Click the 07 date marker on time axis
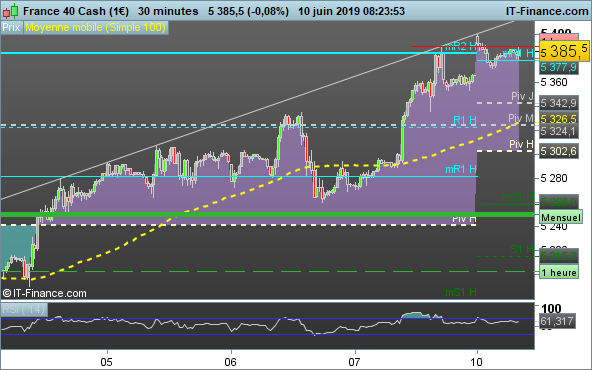This screenshot has height=370, width=592. 354,362
